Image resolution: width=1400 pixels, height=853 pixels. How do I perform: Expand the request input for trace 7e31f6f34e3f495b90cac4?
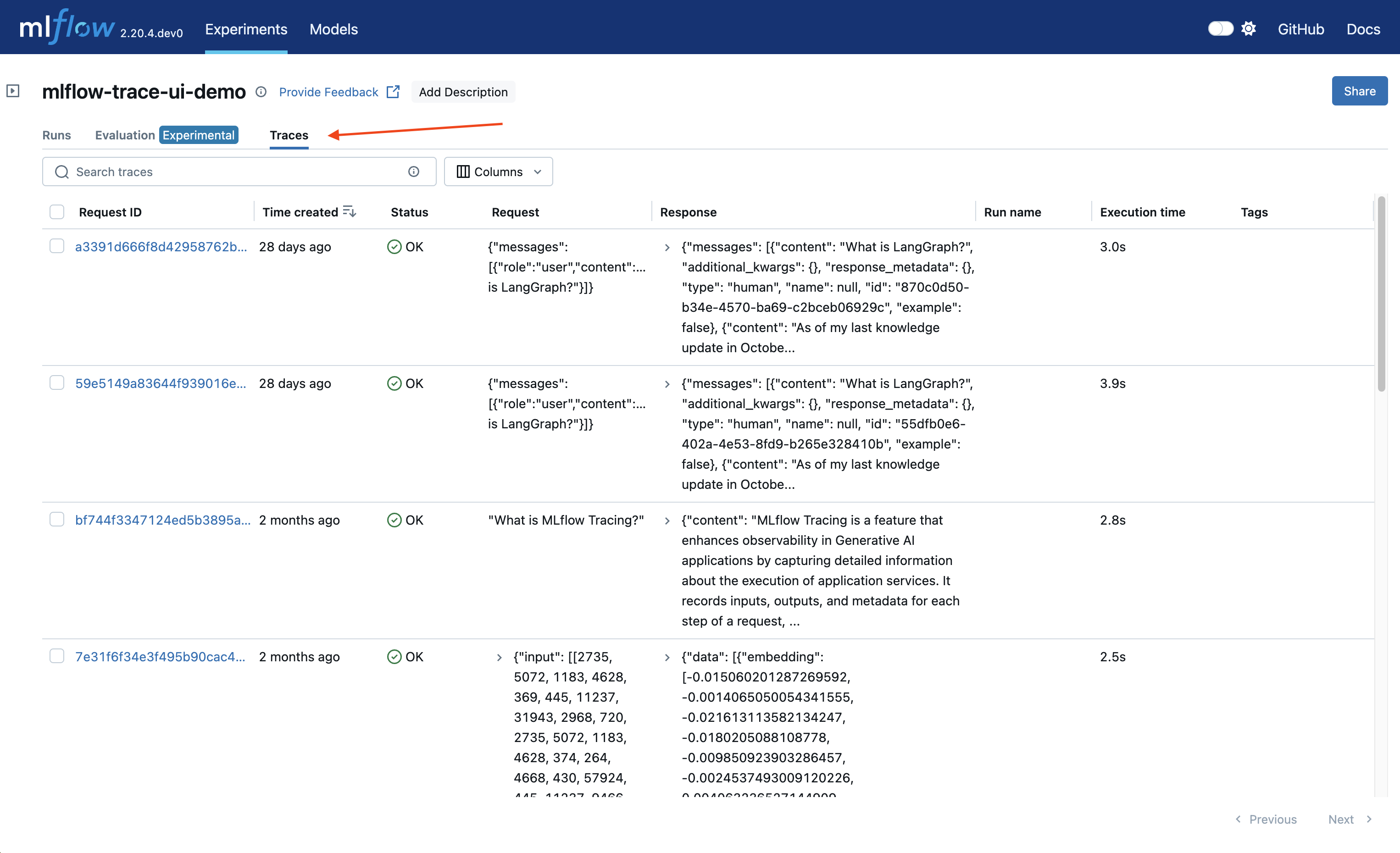click(x=500, y=657)
